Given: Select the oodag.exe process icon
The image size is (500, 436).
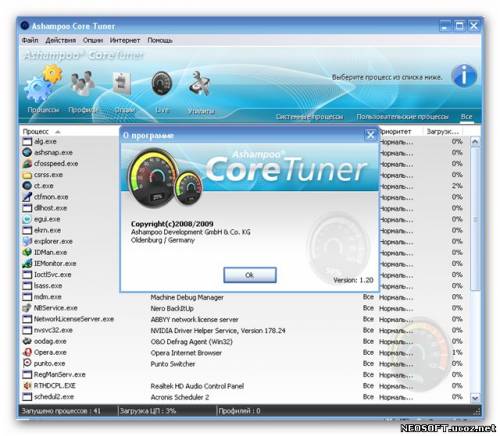Looking at the screenshot, I should pyautogui.click(x=27, y=341).
